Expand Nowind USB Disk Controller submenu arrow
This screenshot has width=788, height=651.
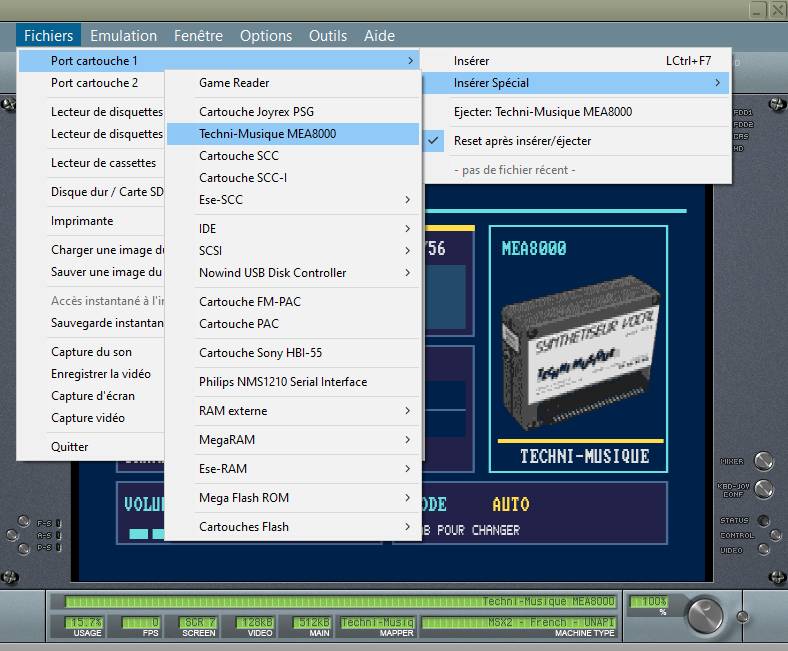coord(408,272)
